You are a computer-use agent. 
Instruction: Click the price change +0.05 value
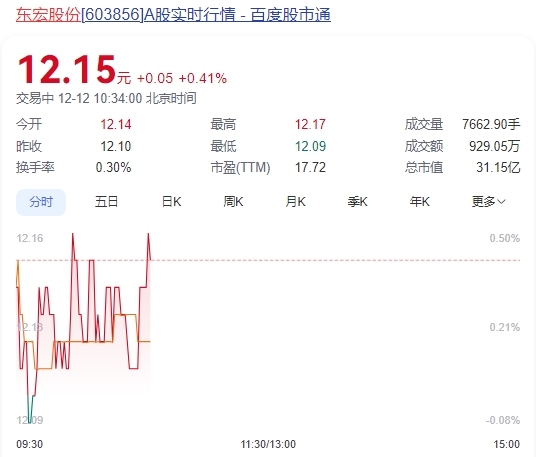click(x=155, y=78)
